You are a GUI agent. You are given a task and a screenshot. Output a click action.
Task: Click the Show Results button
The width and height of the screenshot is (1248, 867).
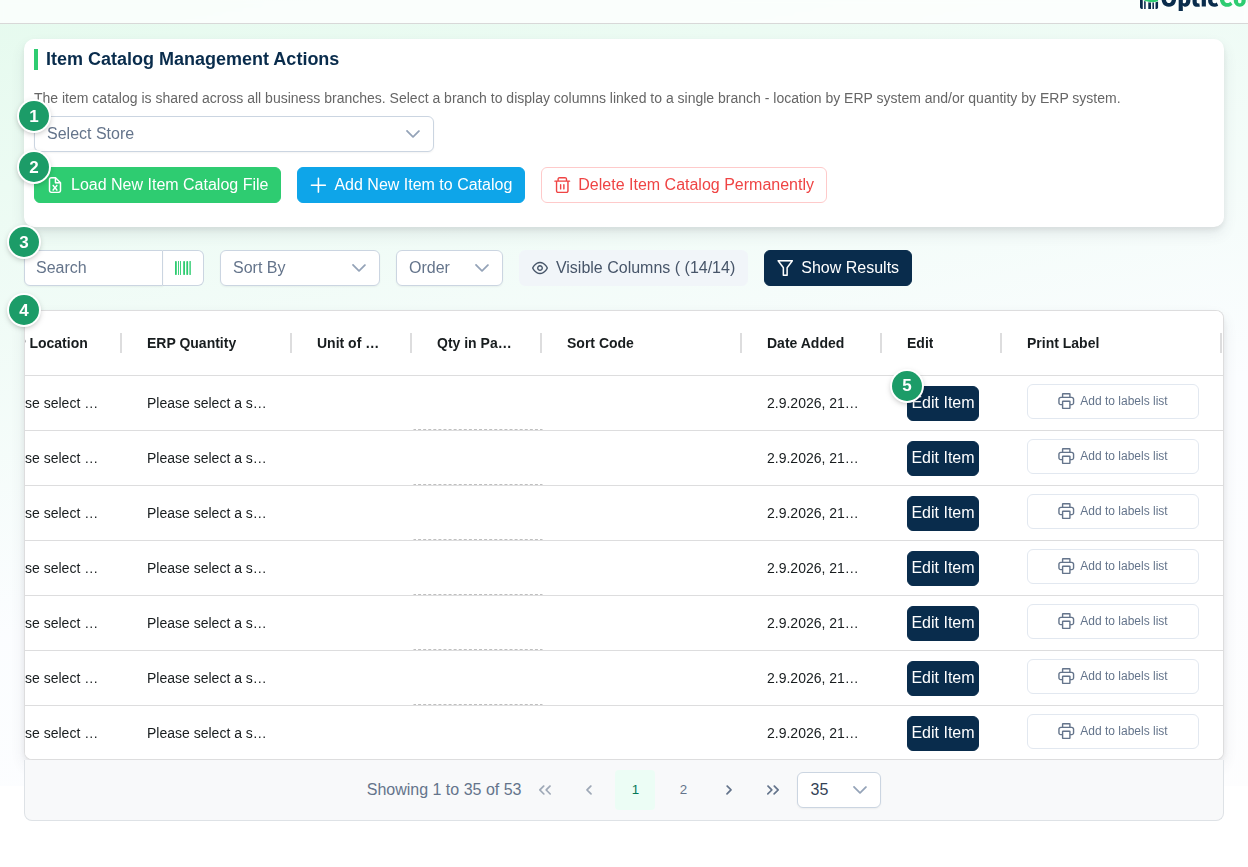pyautogui.click(x=838, y=268)
